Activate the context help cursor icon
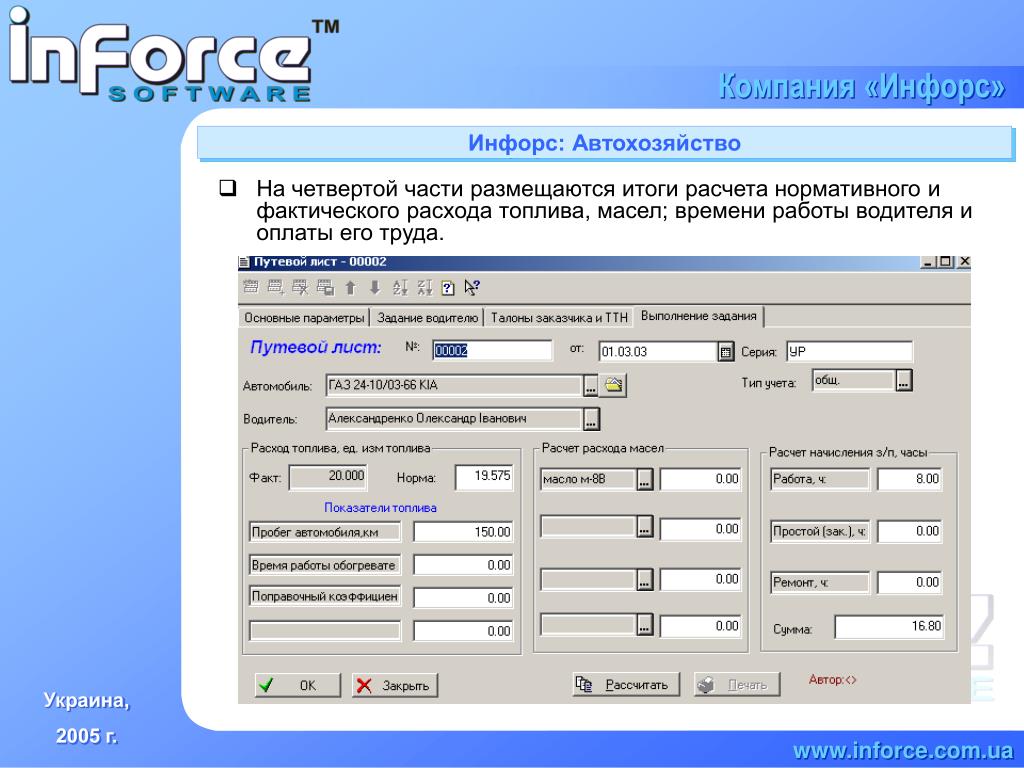The height and width of the screenshot is (768, 1024). [472, 287]
